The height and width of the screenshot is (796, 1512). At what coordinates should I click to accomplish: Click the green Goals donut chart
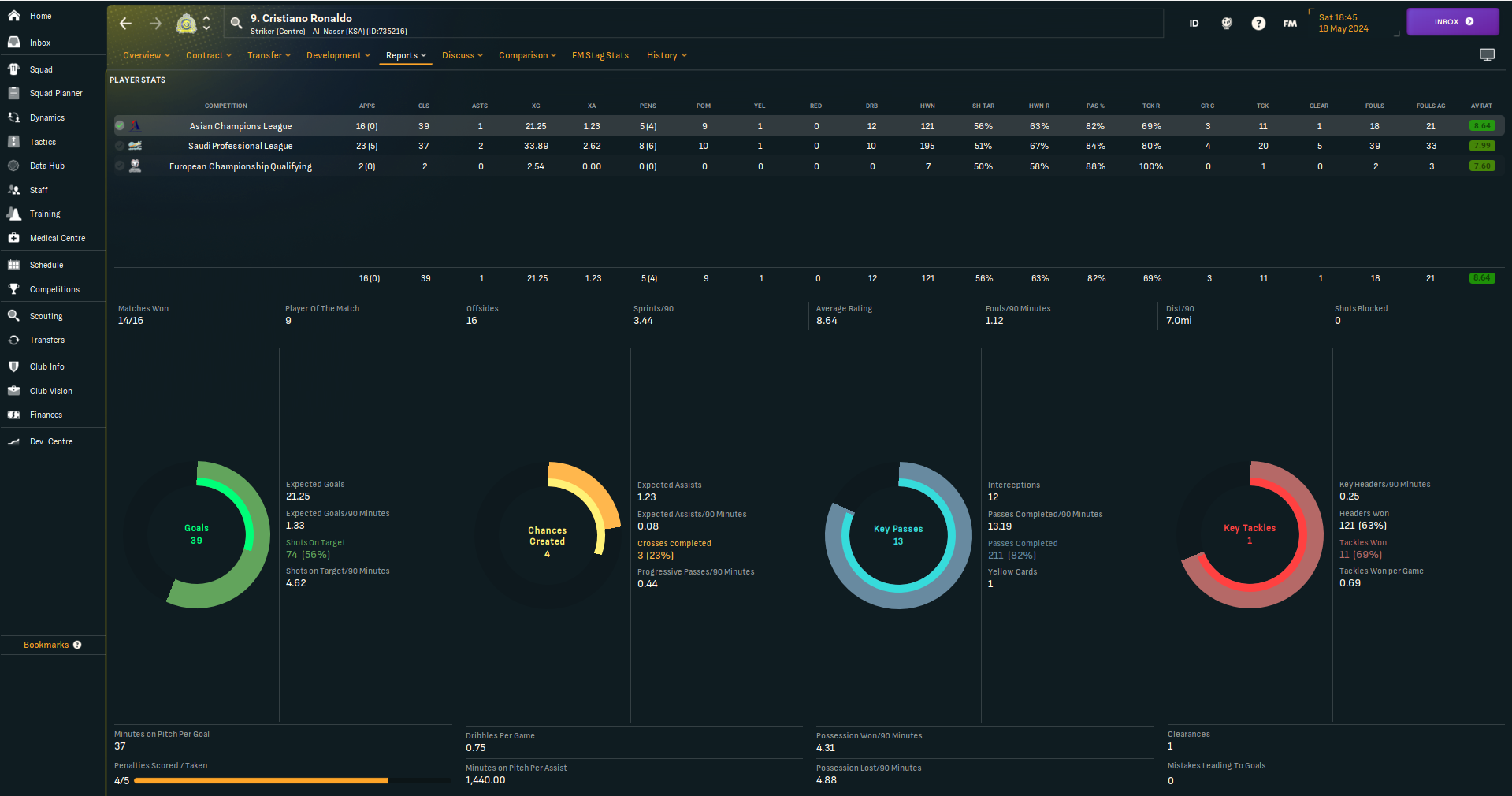(196, 534)
